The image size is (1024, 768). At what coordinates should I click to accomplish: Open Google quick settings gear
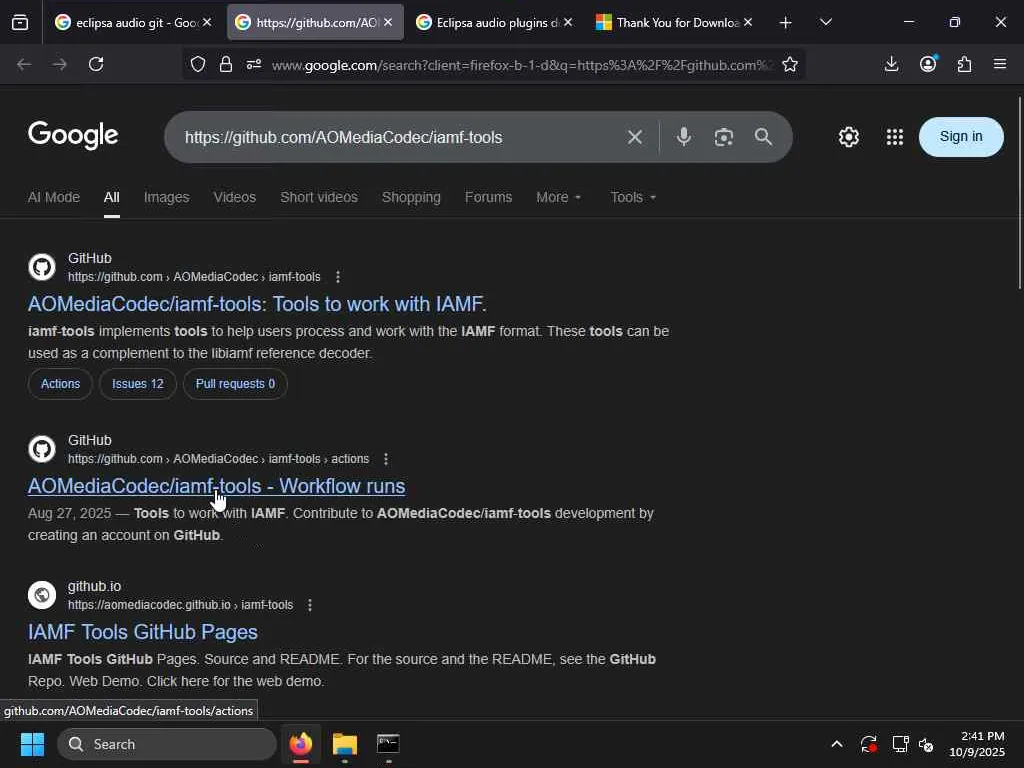coord(848,137)
